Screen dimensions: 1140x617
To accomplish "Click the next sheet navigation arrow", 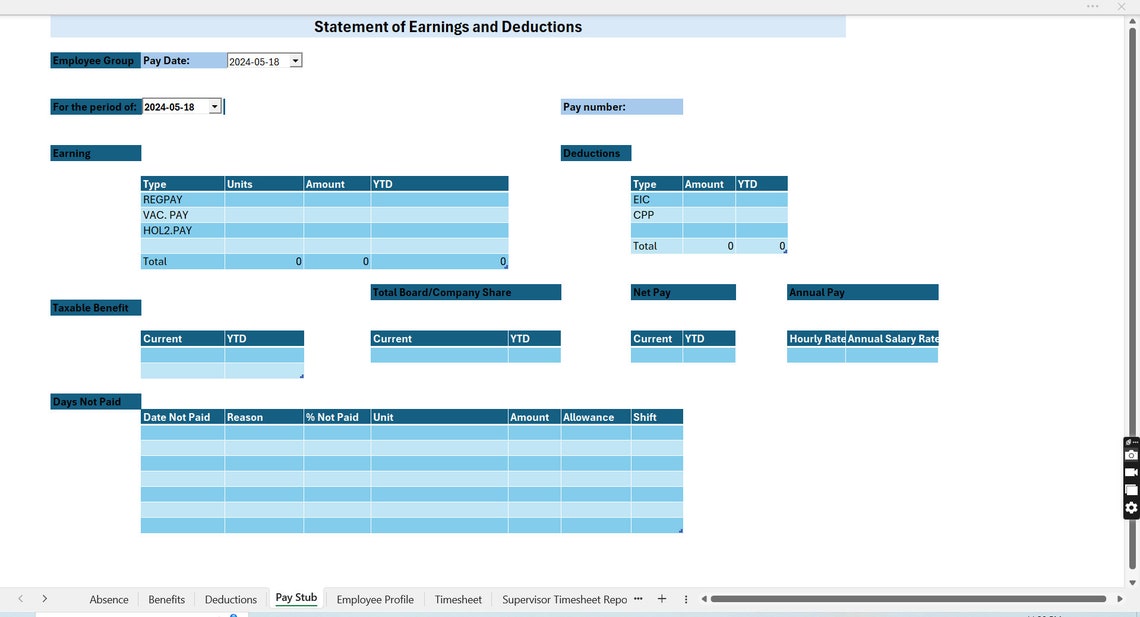I will pos(44,598).
